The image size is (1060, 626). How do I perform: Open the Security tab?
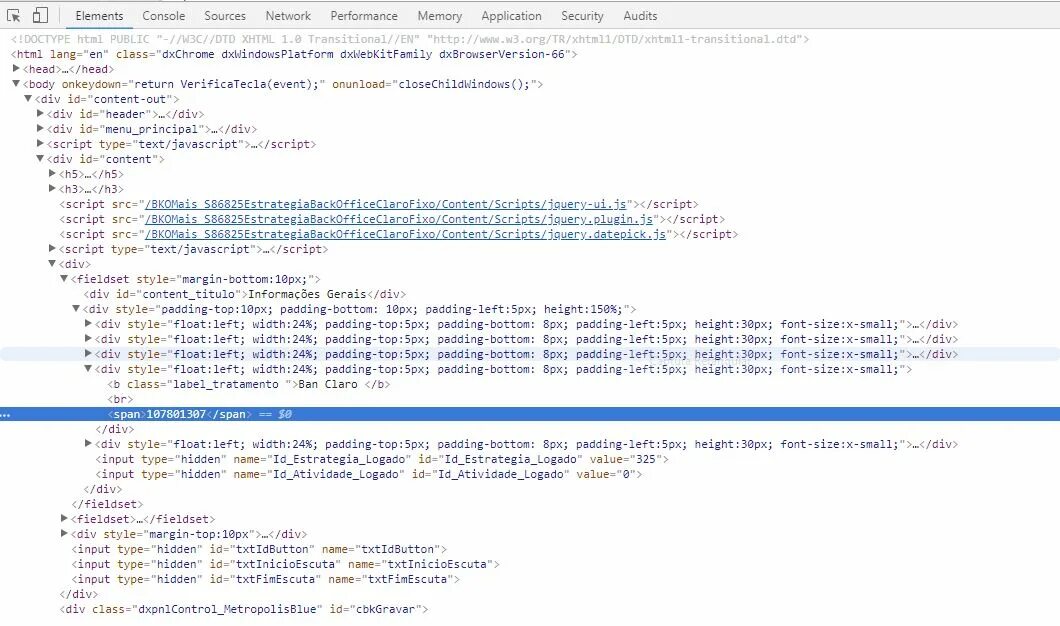point(582,16)
